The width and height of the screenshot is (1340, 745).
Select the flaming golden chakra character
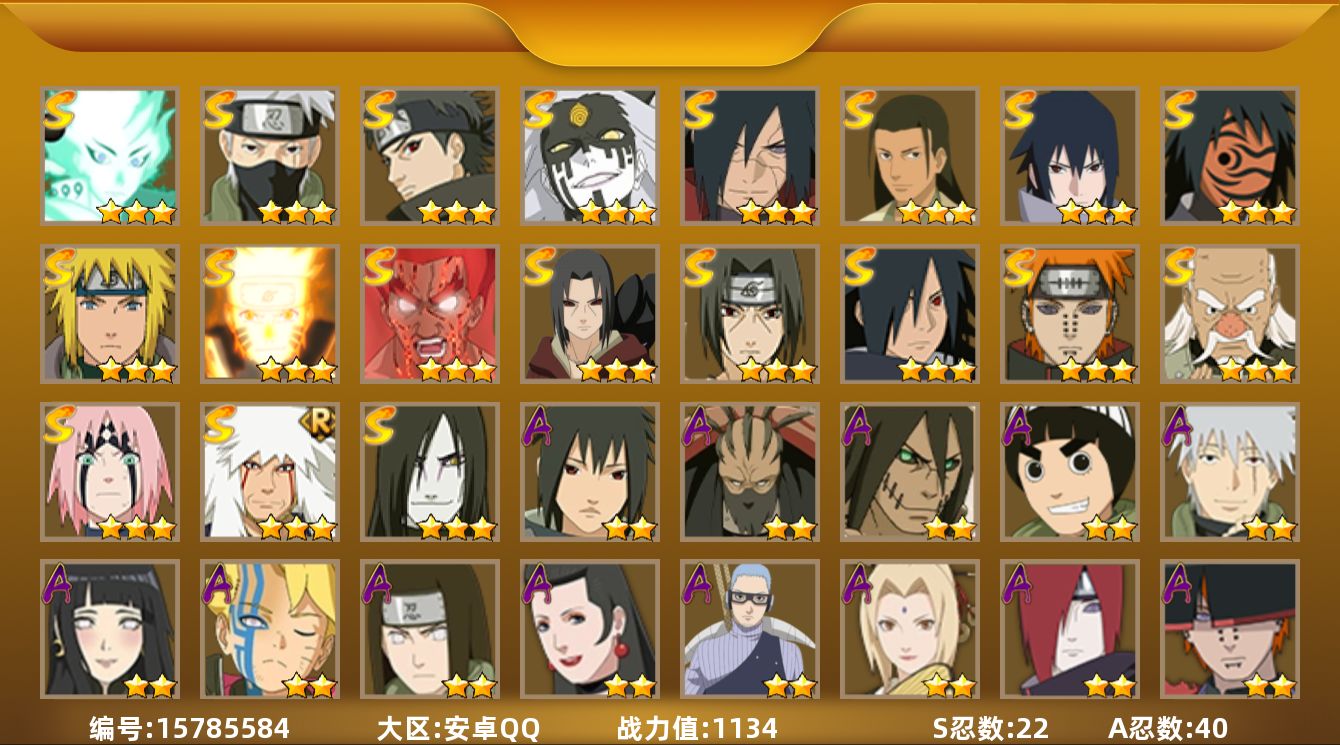coord(270,314)
